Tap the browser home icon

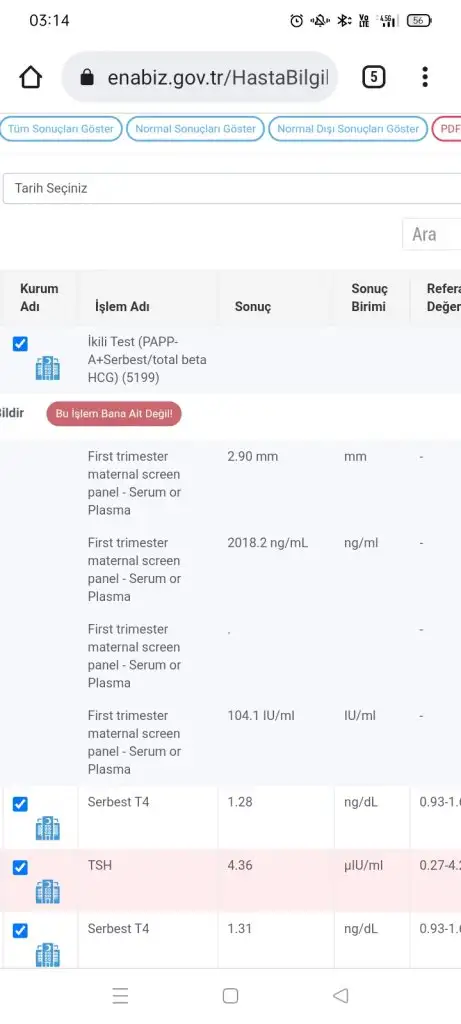pos(31,78)
